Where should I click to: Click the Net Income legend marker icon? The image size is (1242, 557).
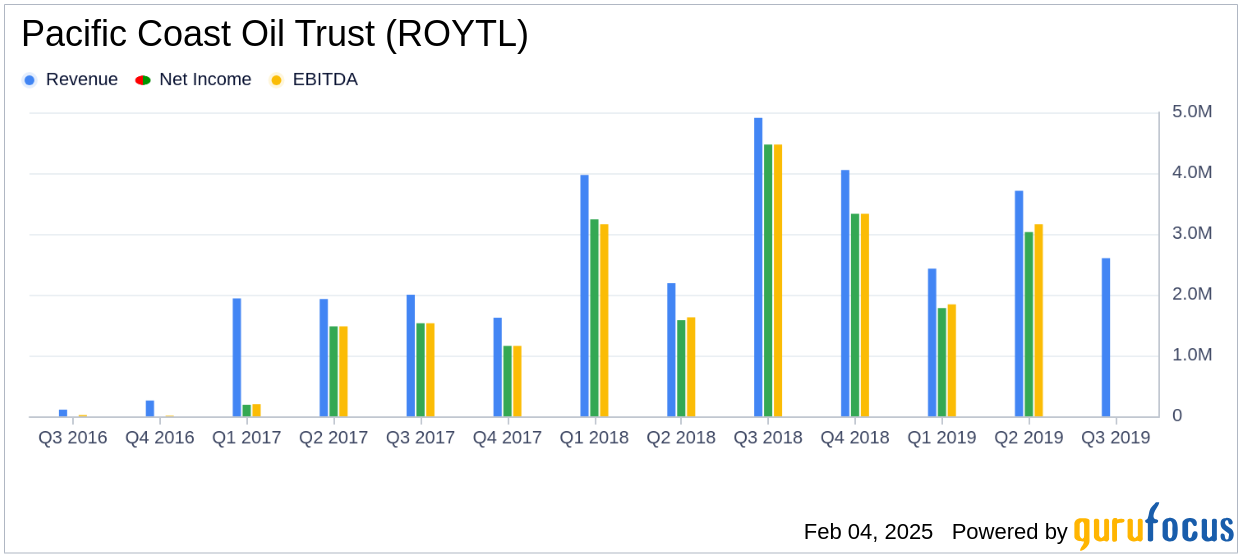click(143, 80)
